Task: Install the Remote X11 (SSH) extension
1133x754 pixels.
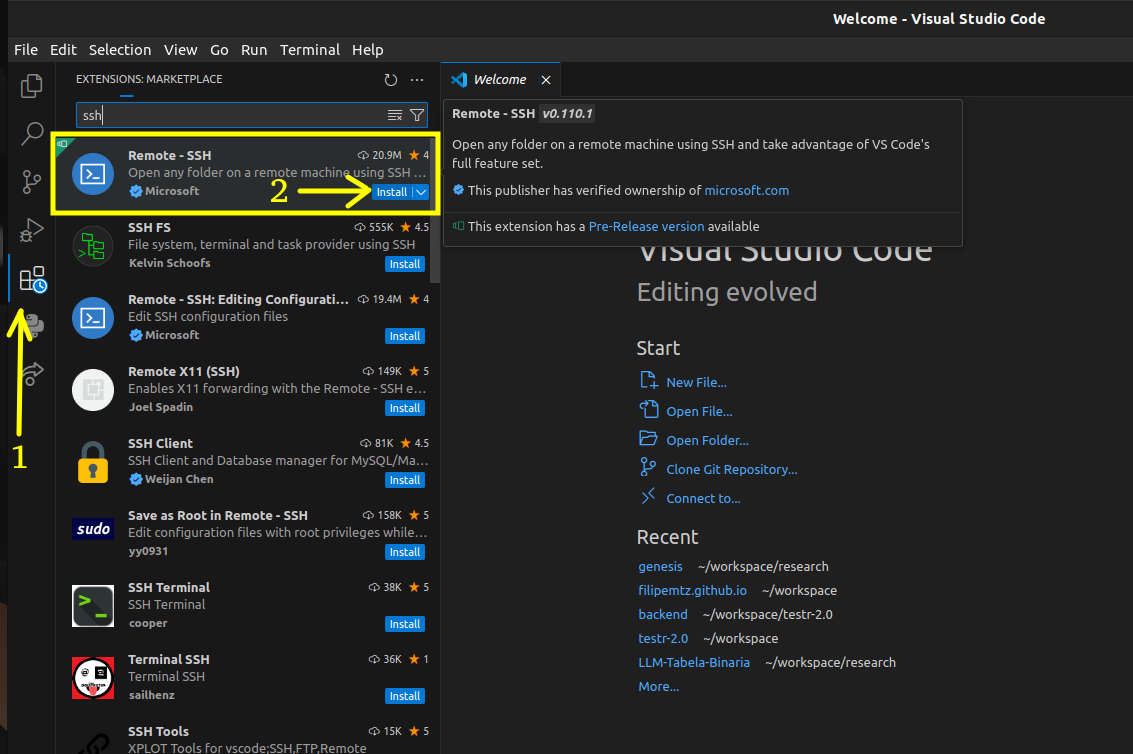Action: point(405,408)
